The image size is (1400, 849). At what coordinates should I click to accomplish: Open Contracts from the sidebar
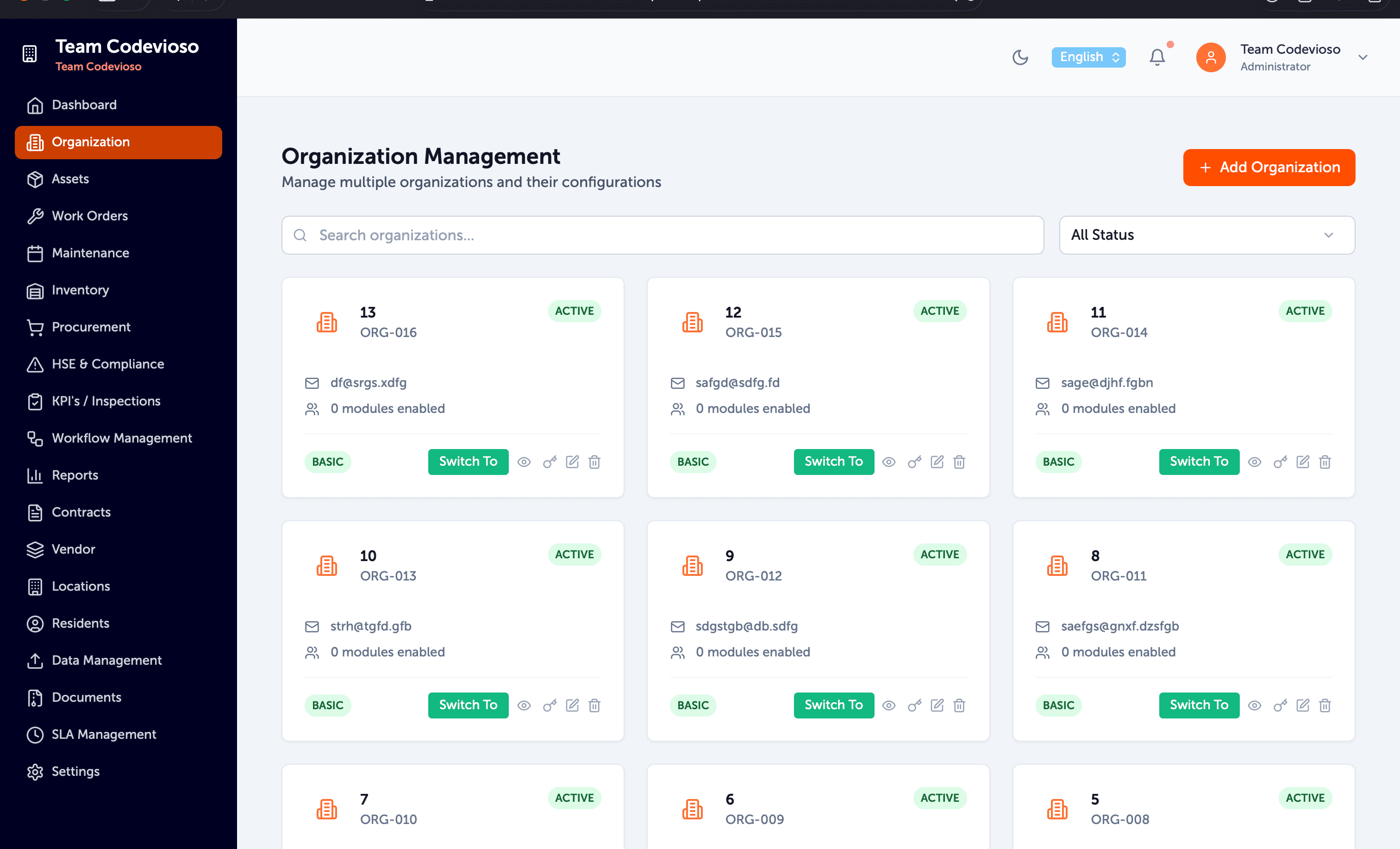[x=118, y=512]
